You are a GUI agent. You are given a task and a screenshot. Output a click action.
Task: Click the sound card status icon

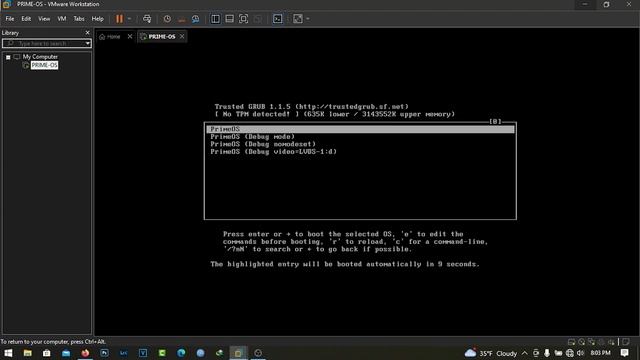[611, 342]
